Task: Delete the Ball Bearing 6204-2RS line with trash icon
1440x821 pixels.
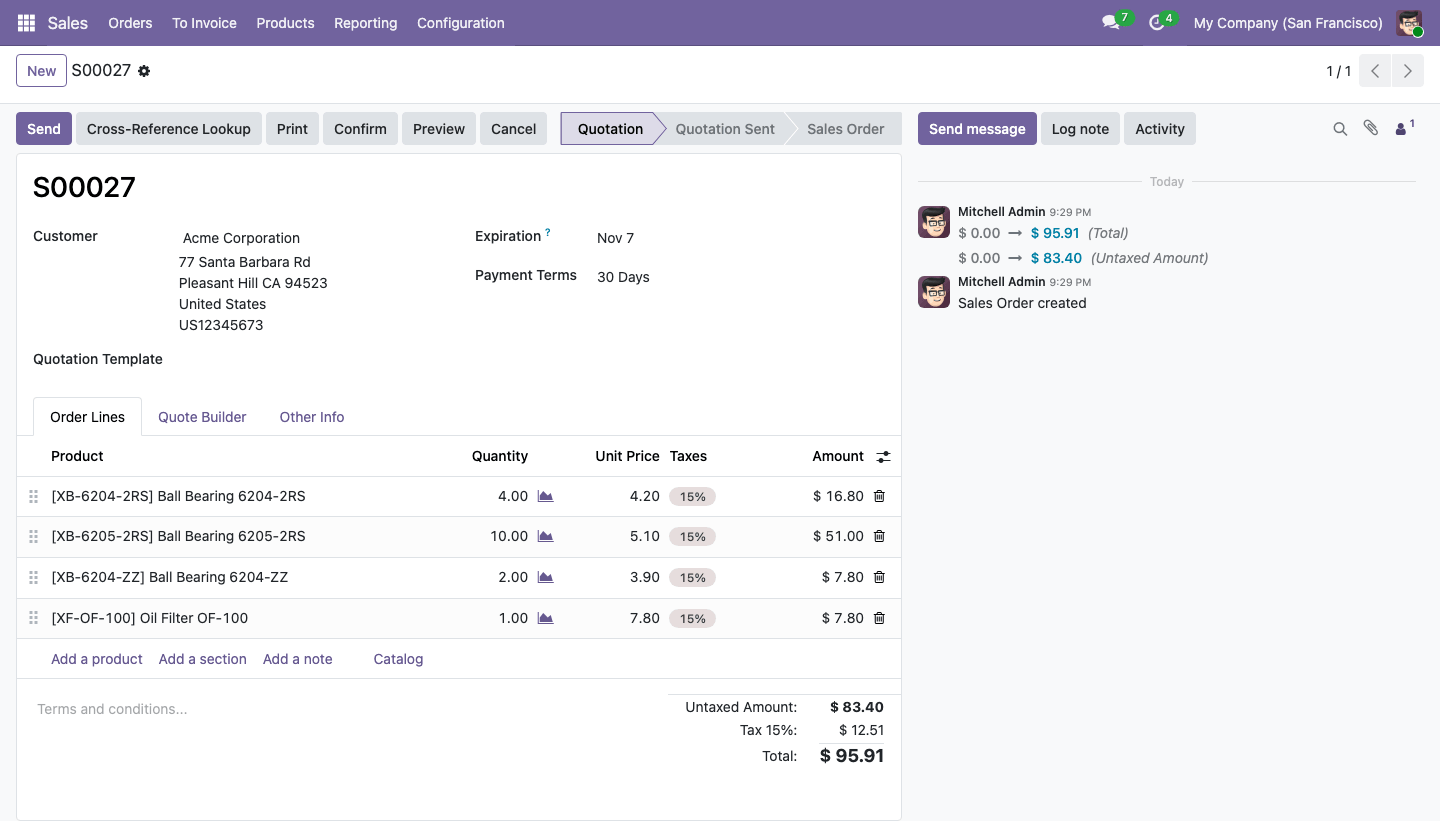Action: click(x=879, y=496)
